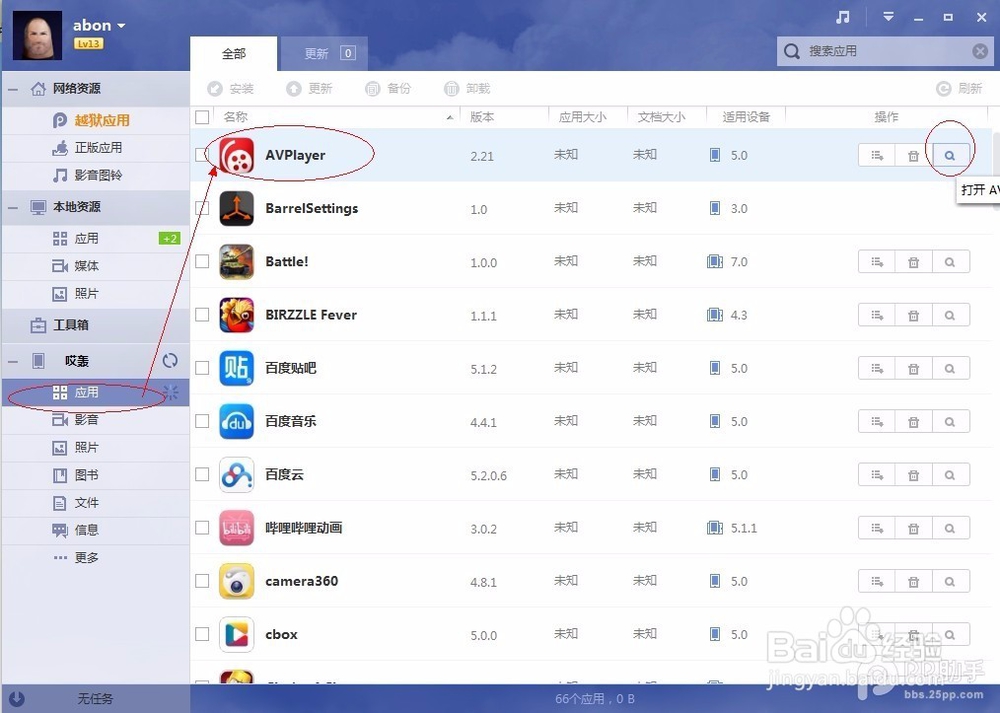1000x713 pixels.
Task: Expand 更多 options in sidebar
Action: coord(96,557)
